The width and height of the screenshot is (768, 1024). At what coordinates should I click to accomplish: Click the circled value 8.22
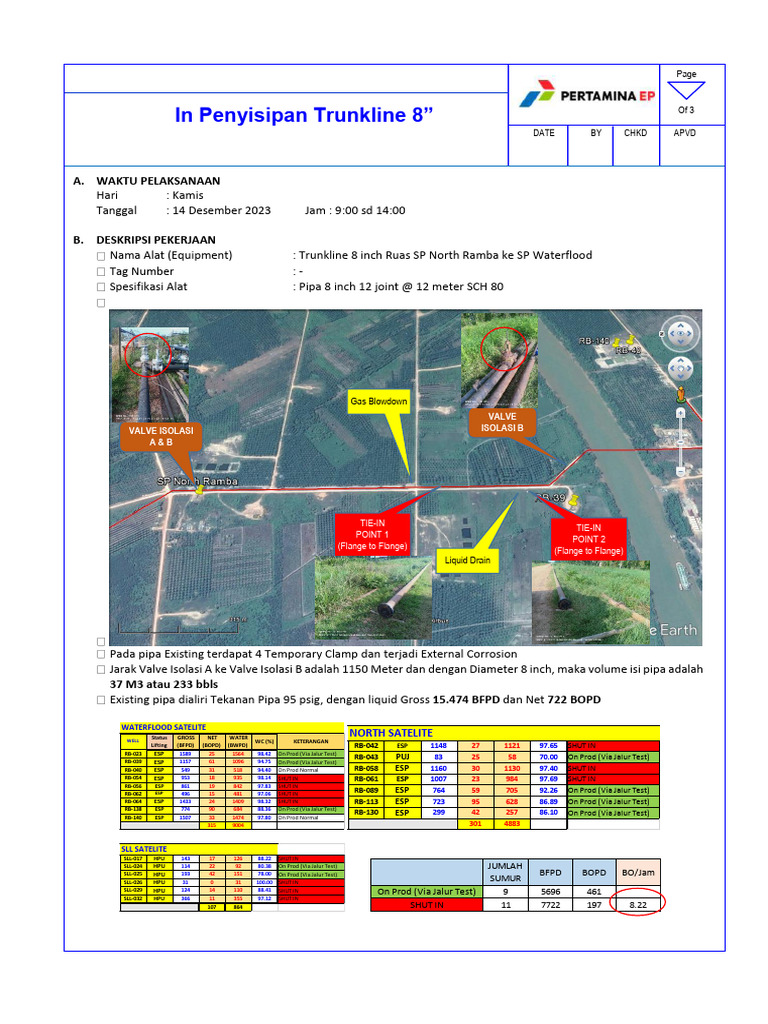point(637,905)
